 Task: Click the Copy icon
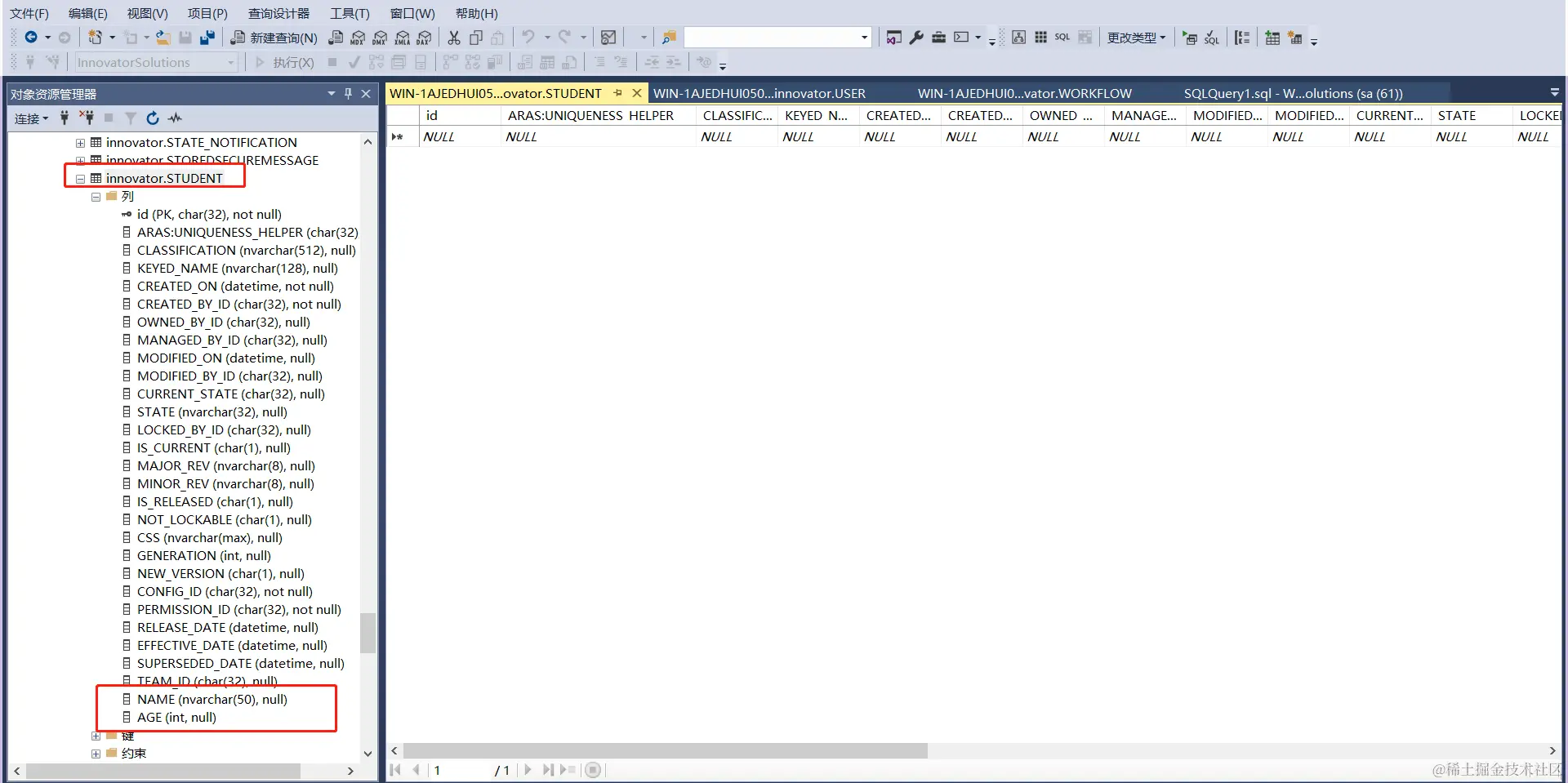tap(476, 38)
